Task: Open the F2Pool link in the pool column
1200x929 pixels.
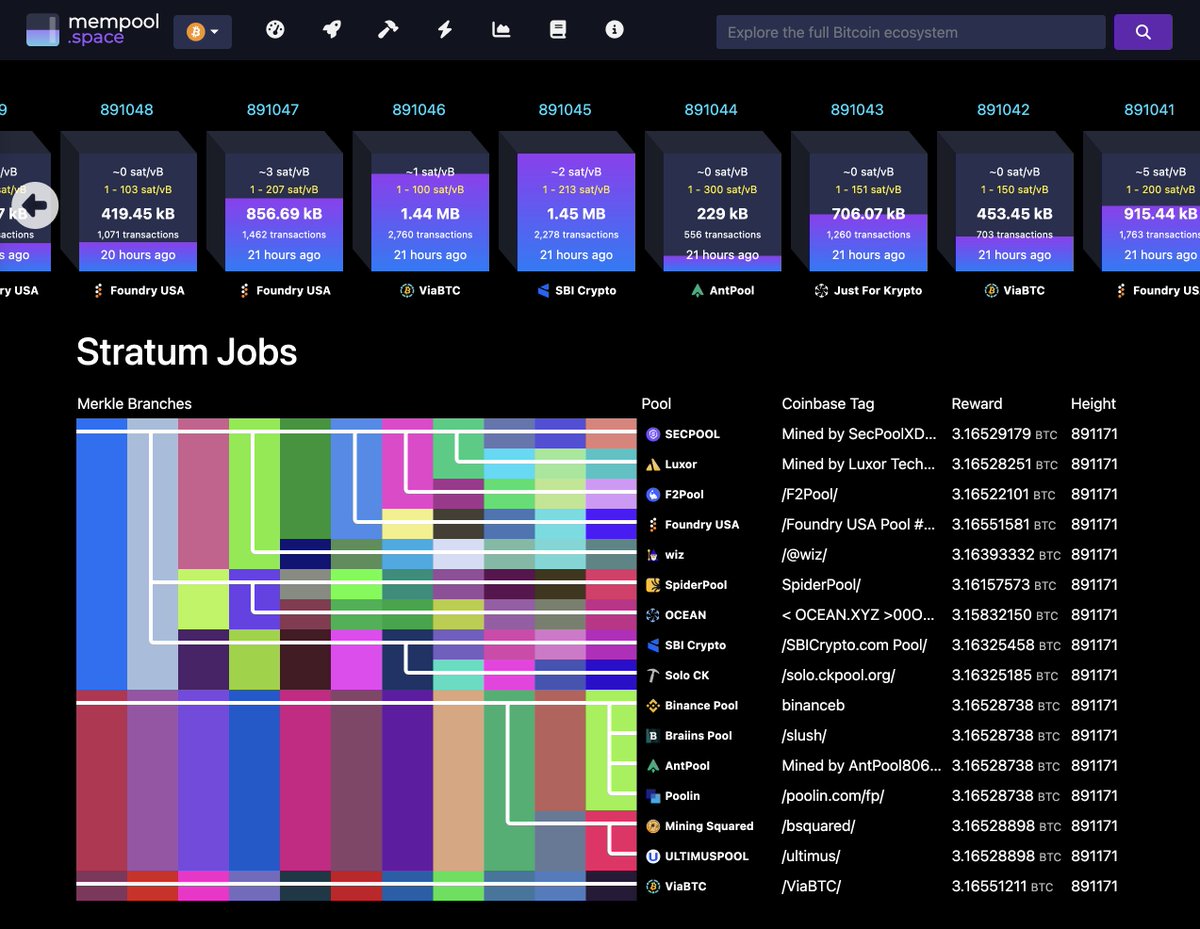Action: 681,494
